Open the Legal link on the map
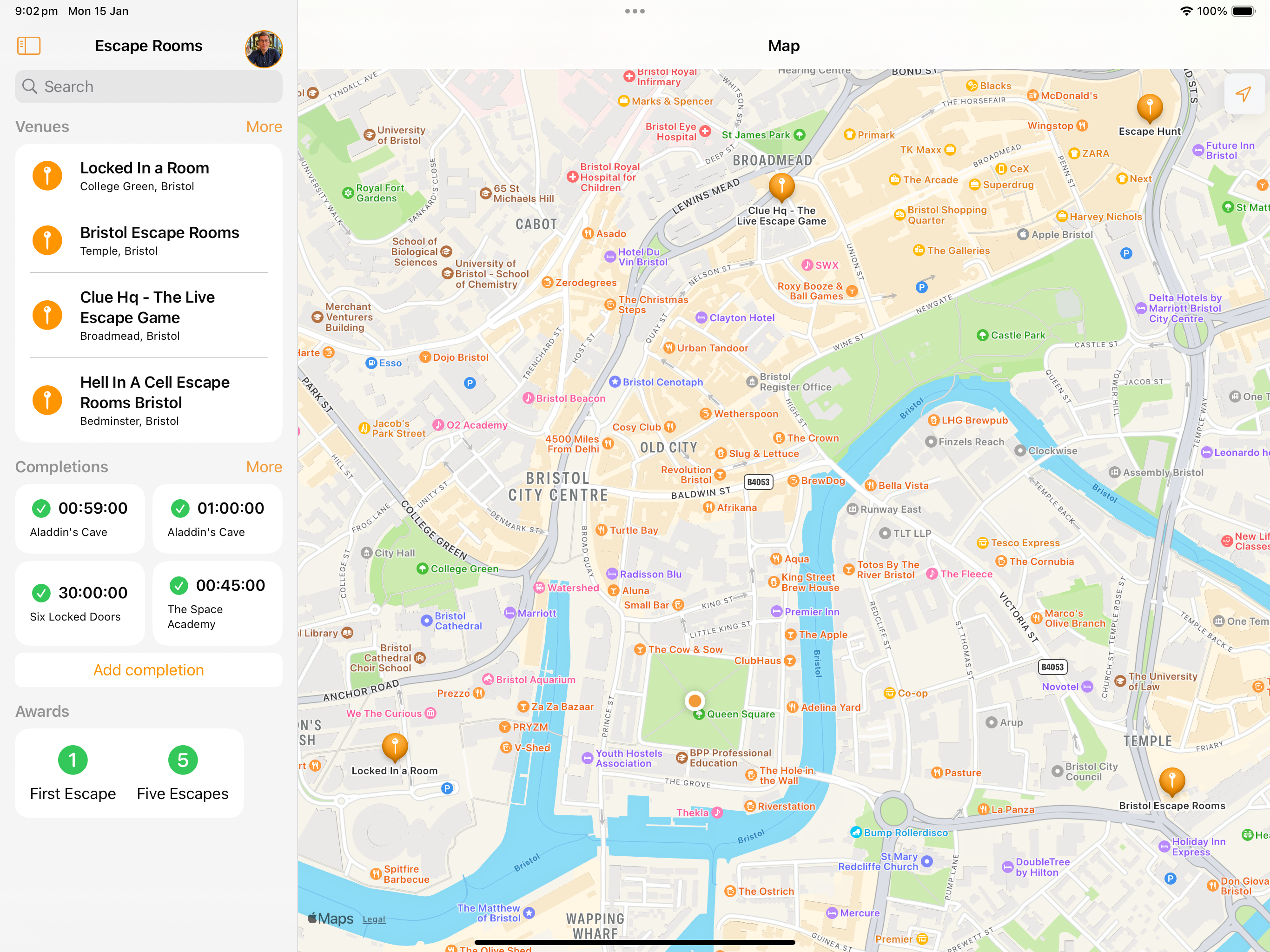Image resolution: width=1270 pixels, height=952 pixels. coord(374,919)
